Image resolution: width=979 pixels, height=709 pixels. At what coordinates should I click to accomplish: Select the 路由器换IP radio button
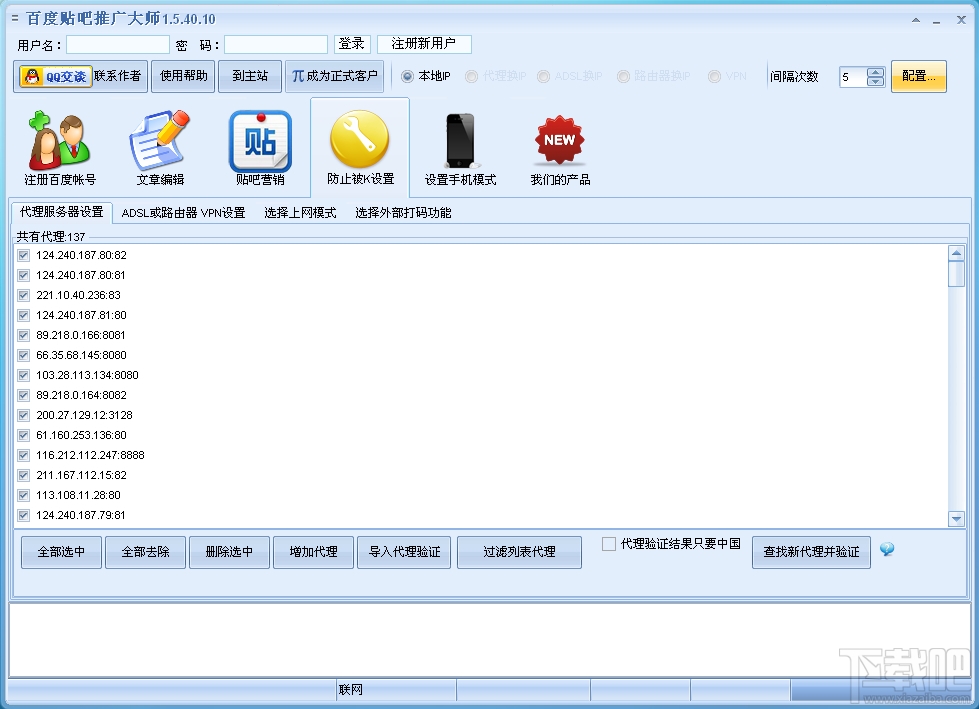click(623, 76)
